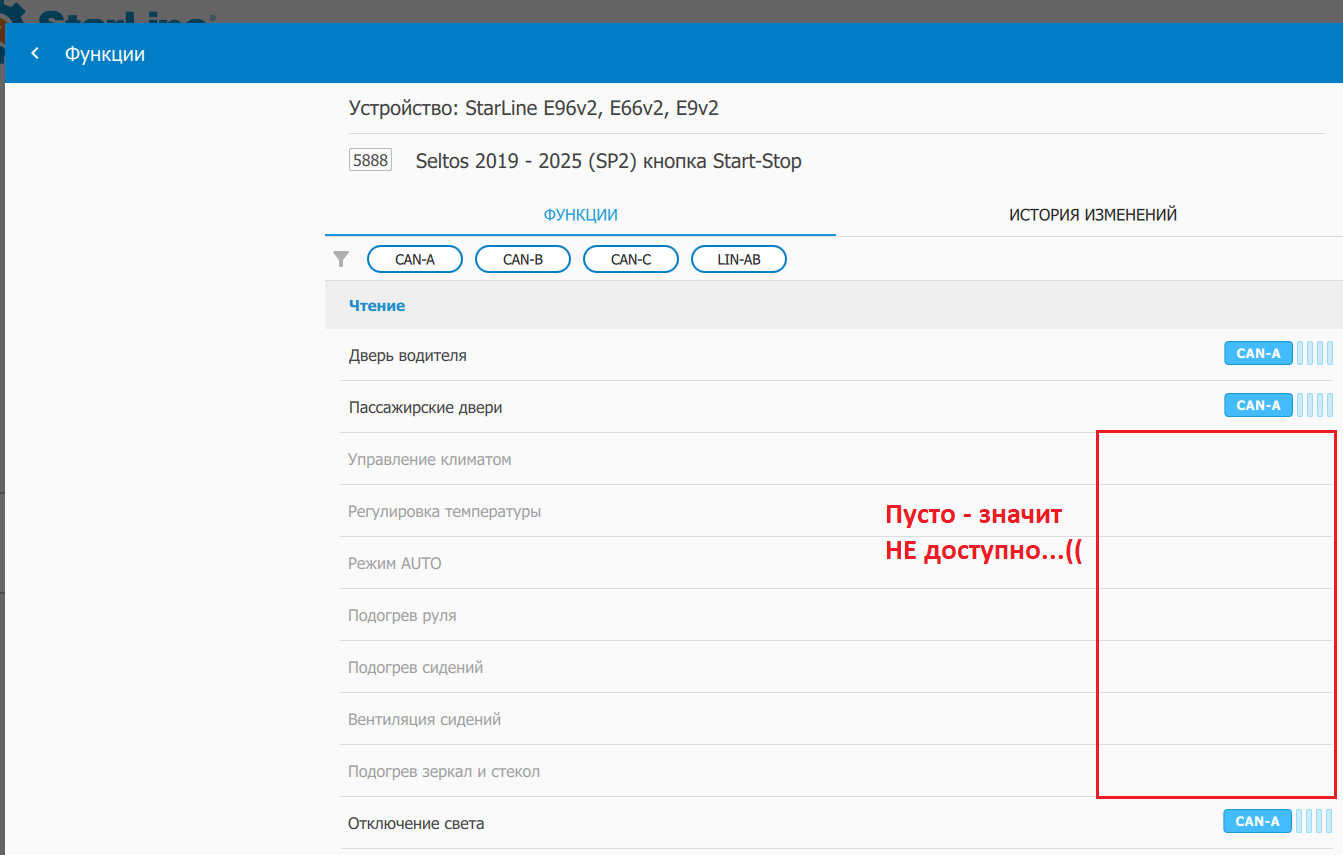Toggle the CAN-C filter chip

[x=630, y=259]
